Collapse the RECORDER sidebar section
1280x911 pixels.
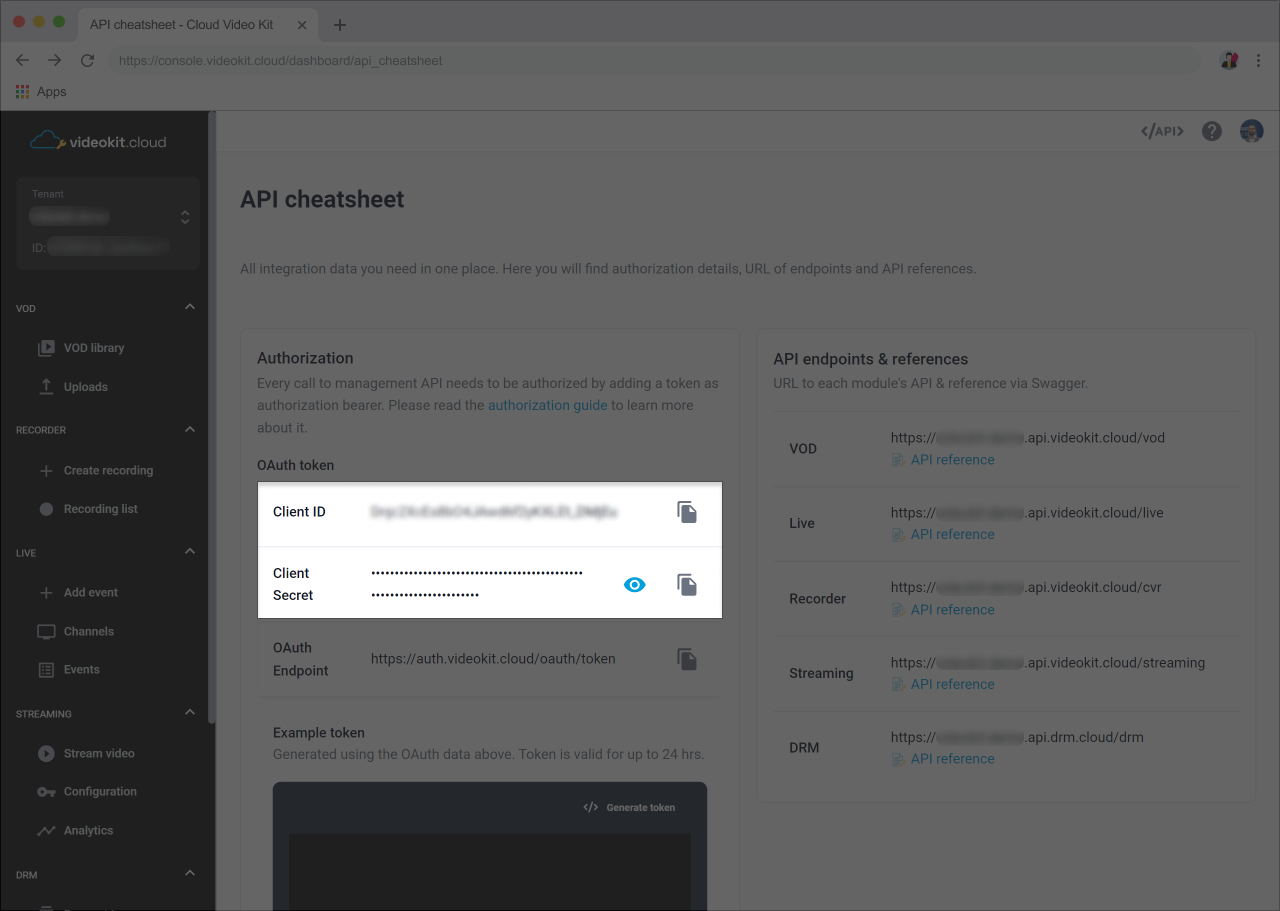coord(190,429)
